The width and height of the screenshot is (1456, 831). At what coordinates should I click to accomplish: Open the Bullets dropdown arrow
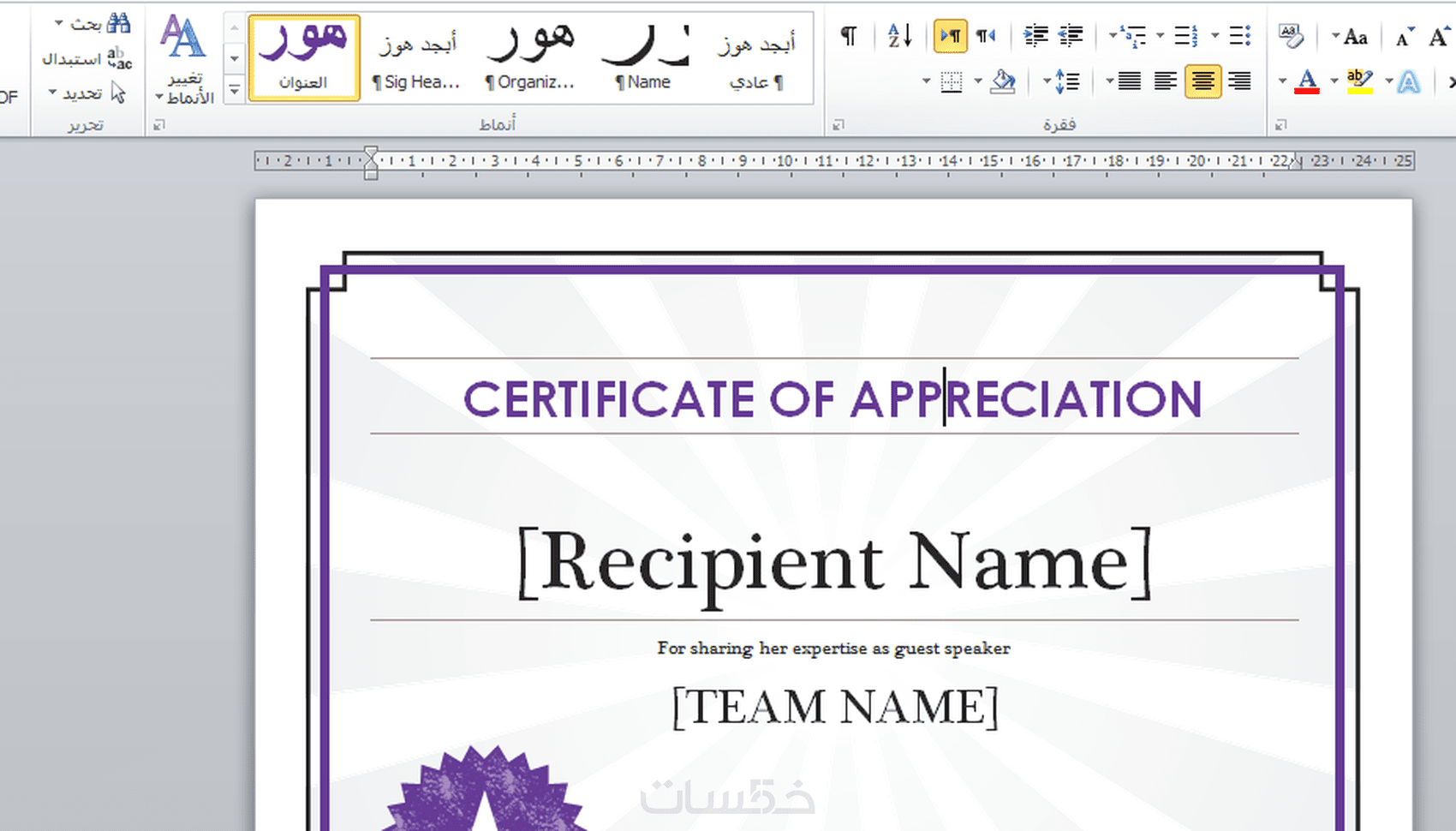tap(1214, 35)
